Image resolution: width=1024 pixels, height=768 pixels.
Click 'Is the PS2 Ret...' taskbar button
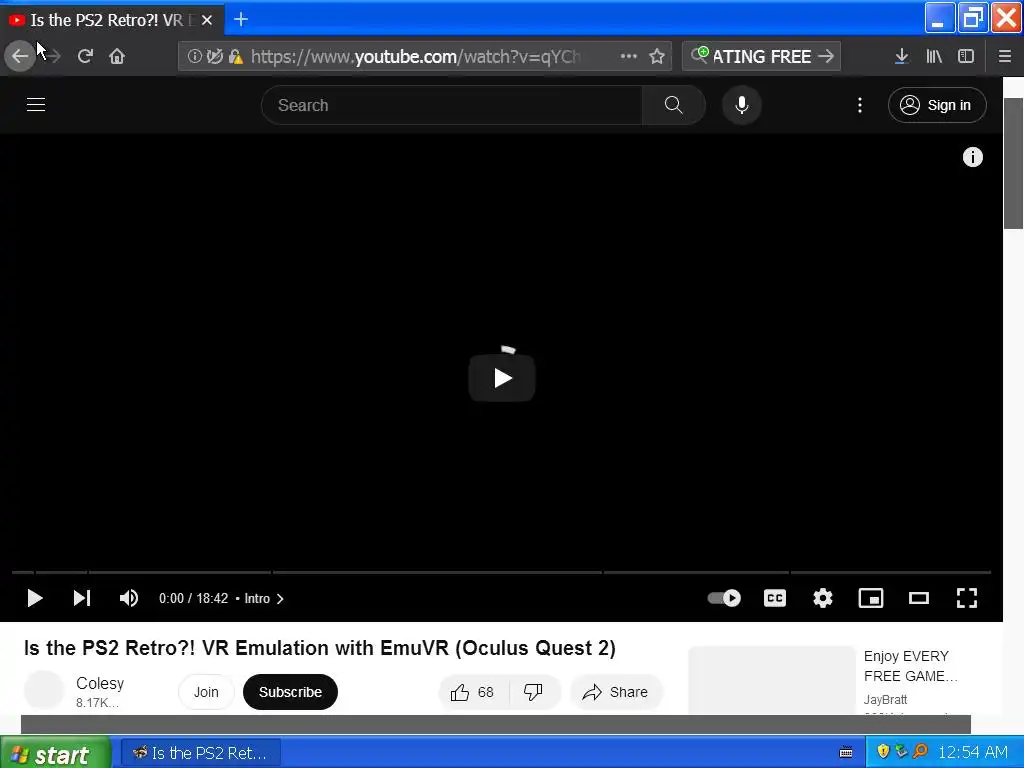[200, 754]
